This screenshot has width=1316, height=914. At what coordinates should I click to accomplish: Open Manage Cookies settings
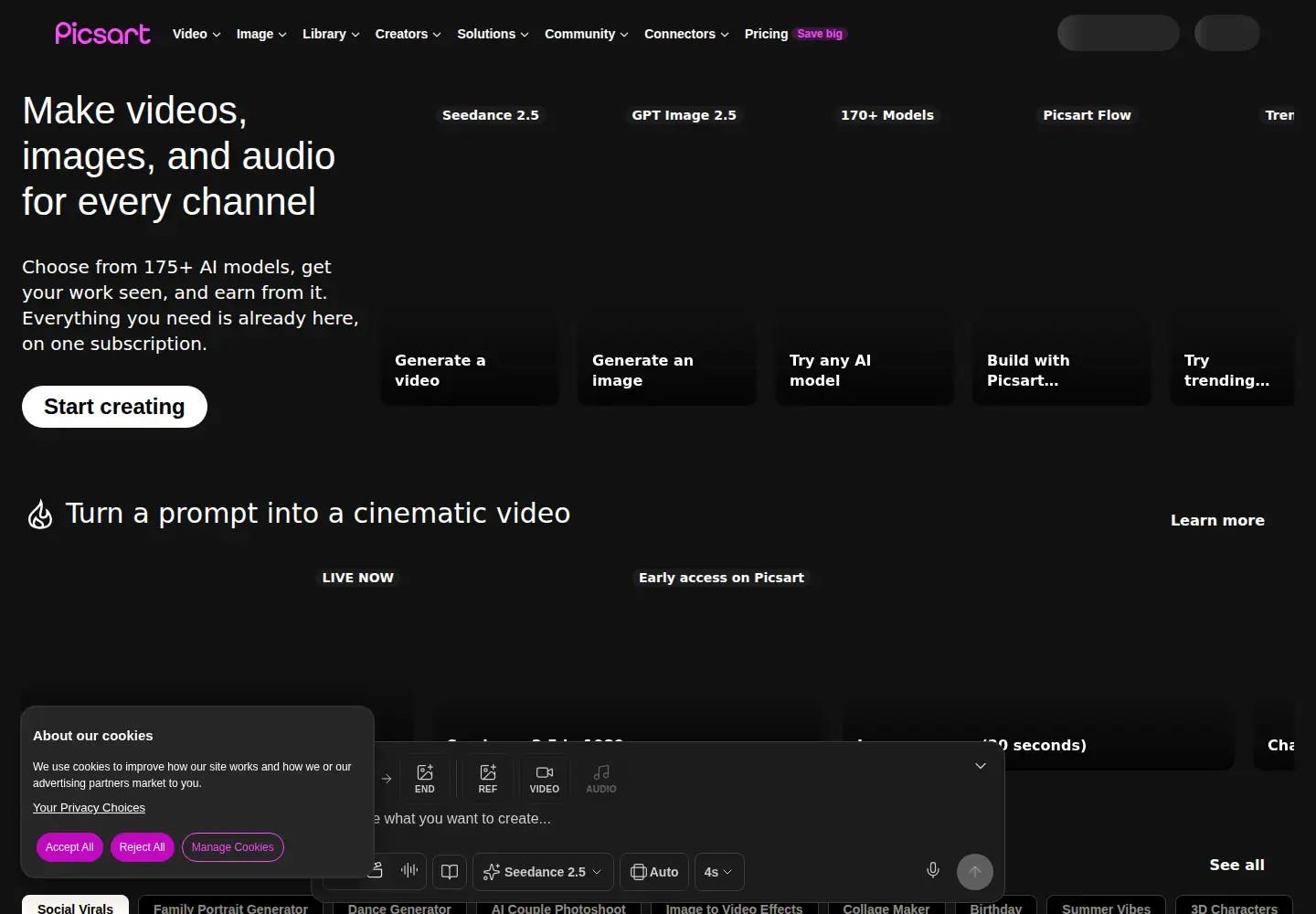click(232, 847)
